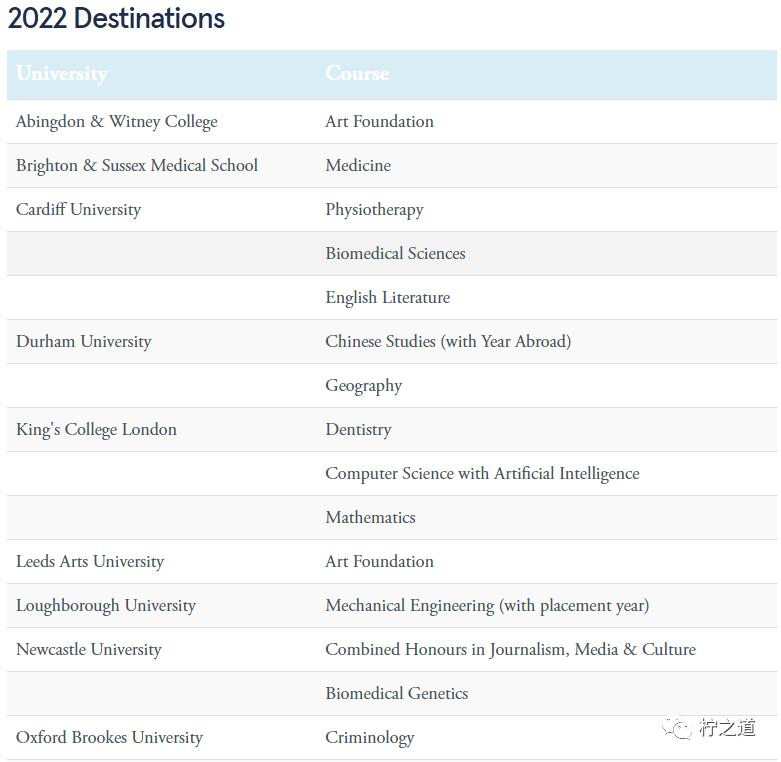Click the "Geography" course cell
The image size is (781, 762).
(x=364, y=386)
